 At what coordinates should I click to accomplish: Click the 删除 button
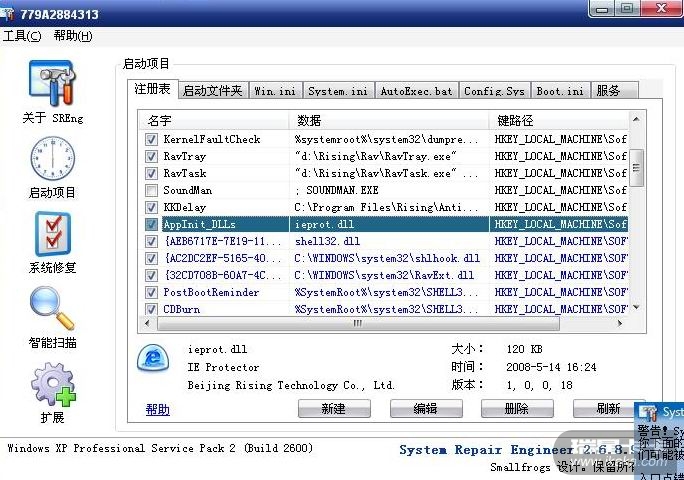[517, 409]
